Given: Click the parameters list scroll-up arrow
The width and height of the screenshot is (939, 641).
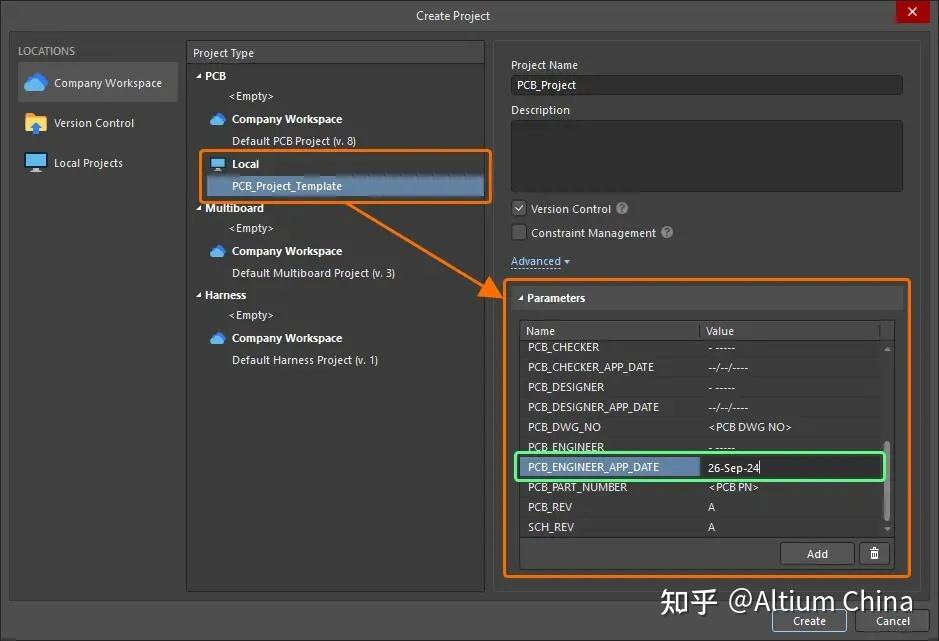Looking at the screenshot, I should click(887, 349).
